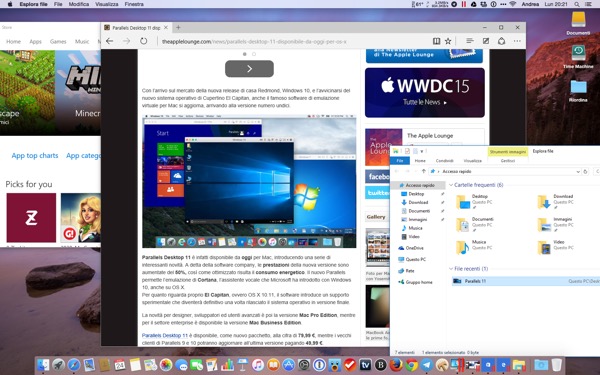Refresh the Explorer address bar

[x=585, y=171]
